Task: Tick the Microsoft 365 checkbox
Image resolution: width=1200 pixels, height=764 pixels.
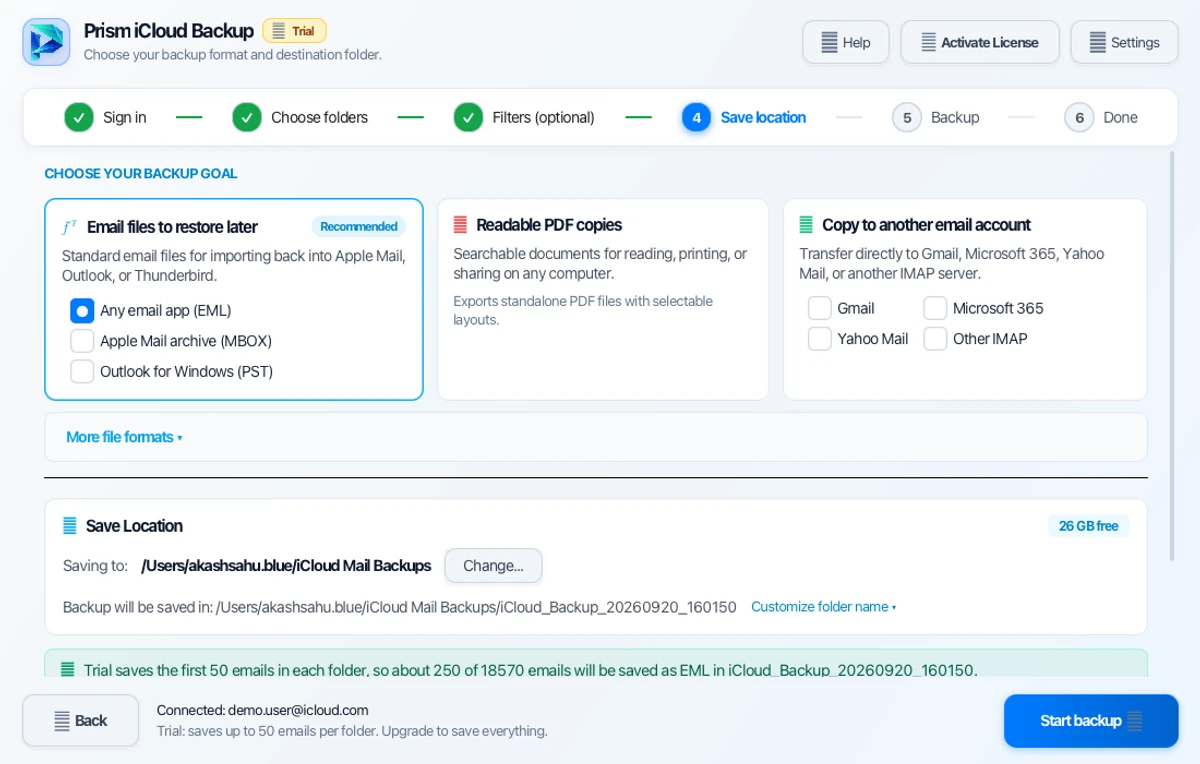Action: [935, 308]
